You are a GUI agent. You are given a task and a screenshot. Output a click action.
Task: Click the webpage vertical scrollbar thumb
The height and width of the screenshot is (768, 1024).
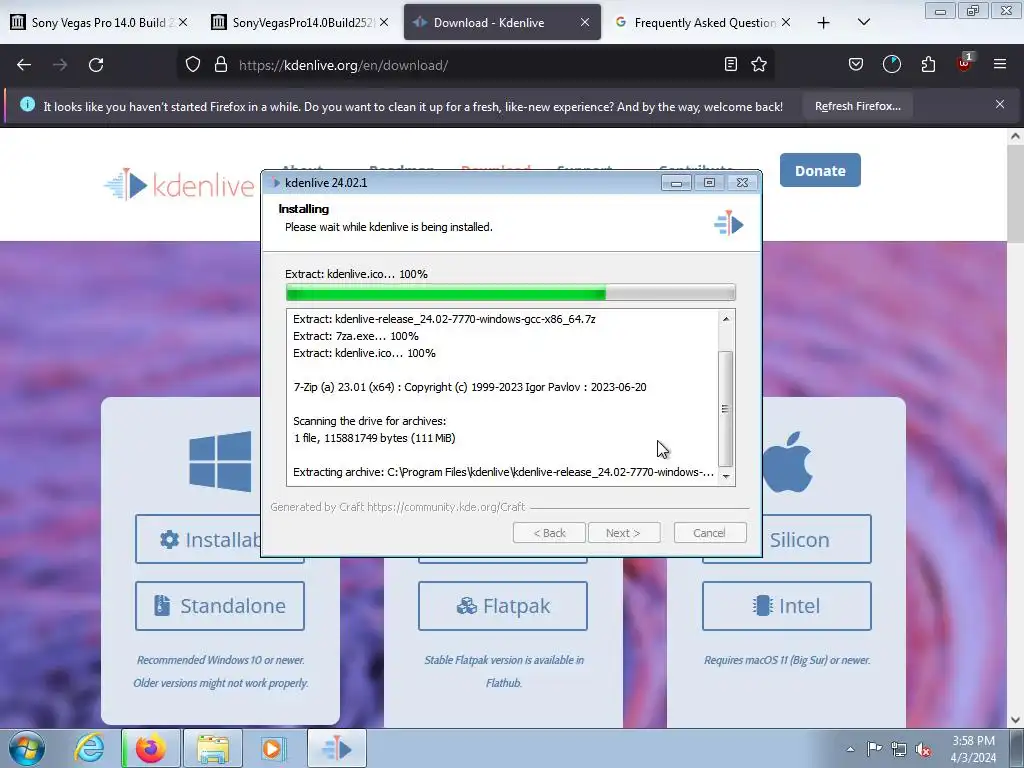point(1015,195)
